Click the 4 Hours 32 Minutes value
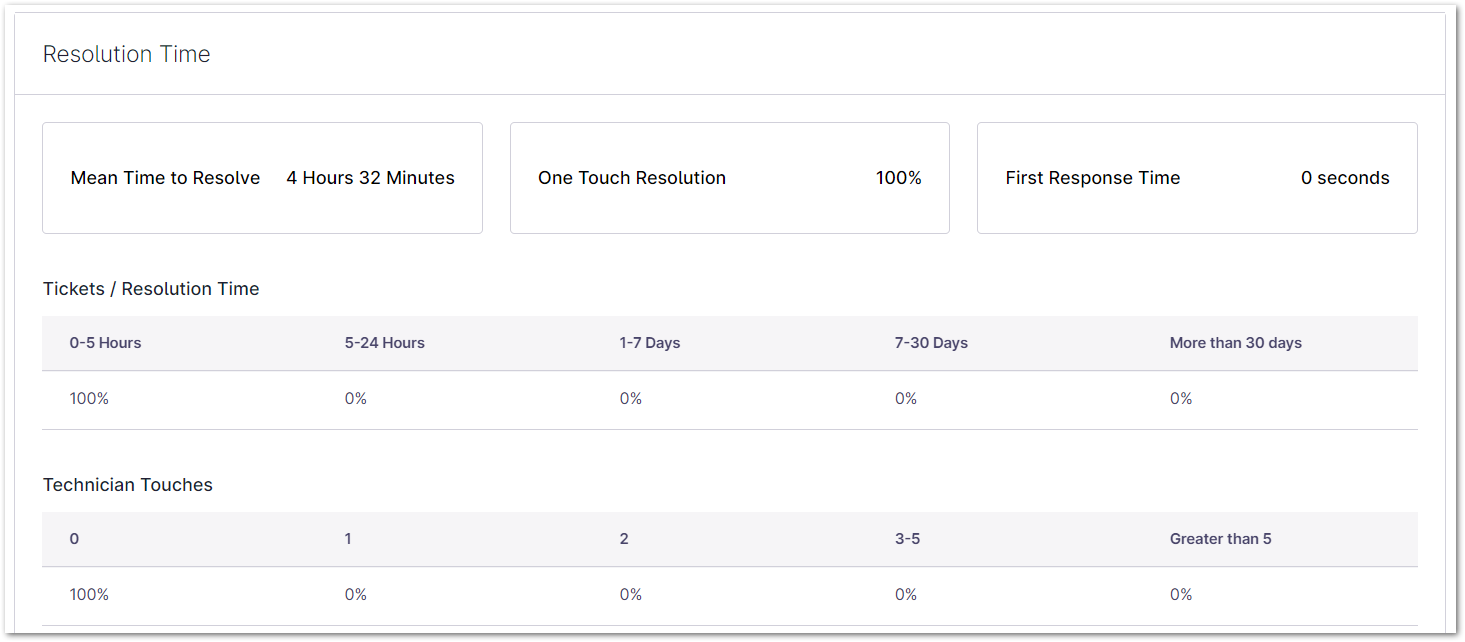 click(370, 178)
